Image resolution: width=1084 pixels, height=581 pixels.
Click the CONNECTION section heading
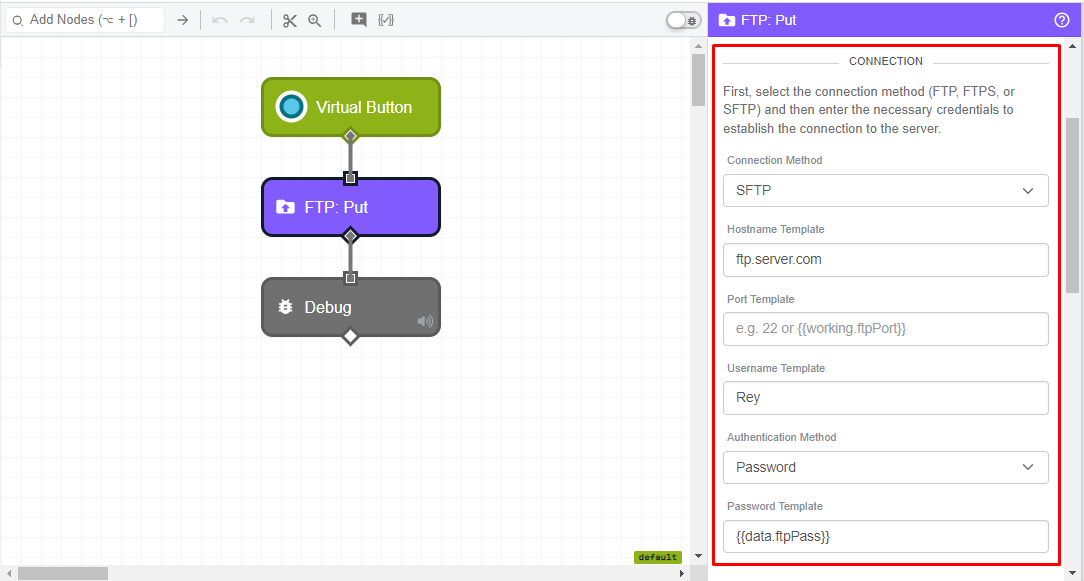886,61
